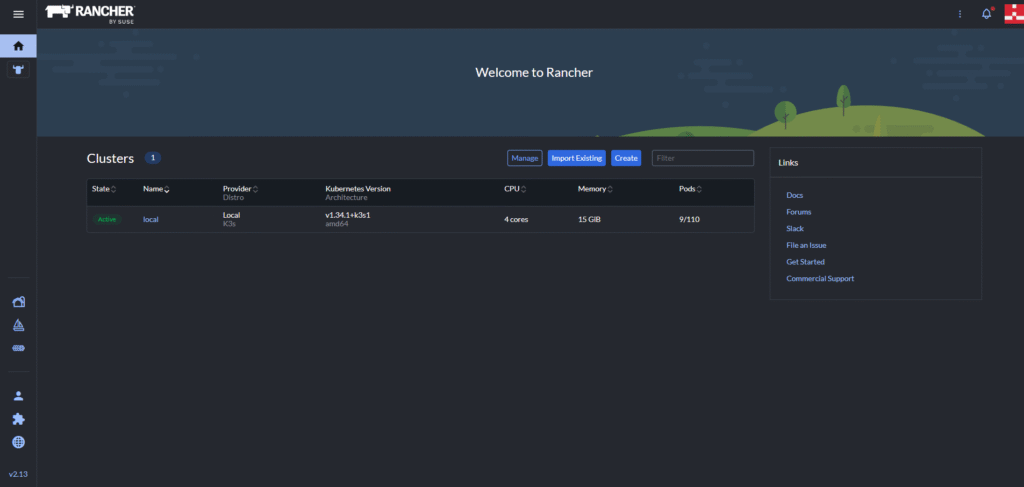Open Virtualization Management sidebar icon
1024x487 pixels.
[x=18, y=348]
